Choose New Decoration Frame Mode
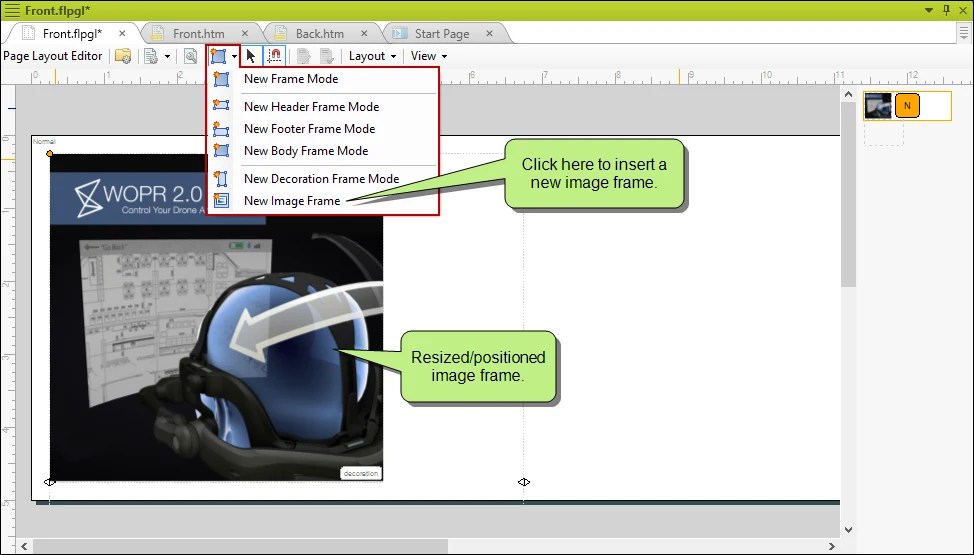974x555 pixels. 323,179
